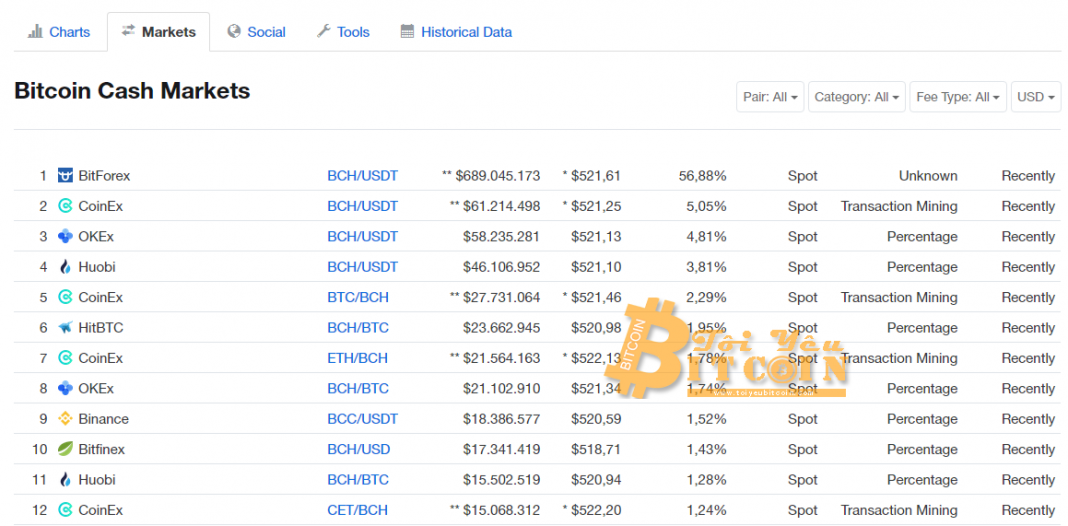Open the BCH/USDT pair link for BitForex
1068x526 pixels.
point(362,176)
